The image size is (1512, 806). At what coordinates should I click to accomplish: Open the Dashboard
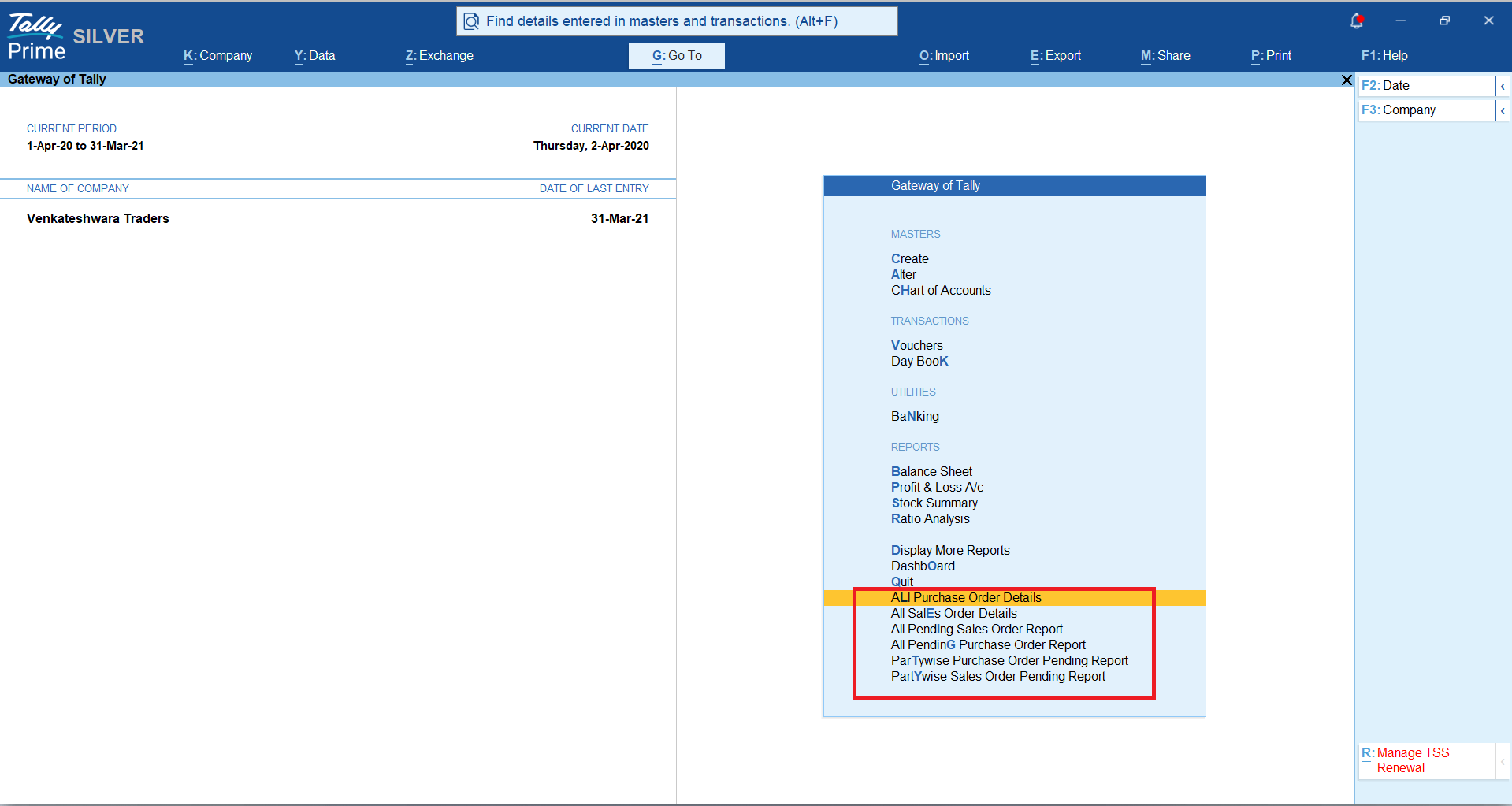click(x=923, y=566)
